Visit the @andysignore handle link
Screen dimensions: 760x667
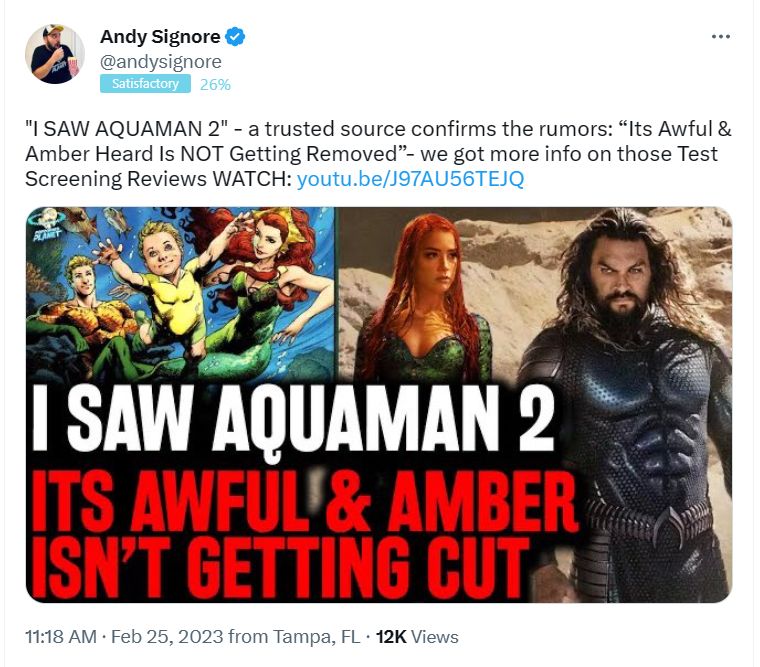(x=160, y=62)
